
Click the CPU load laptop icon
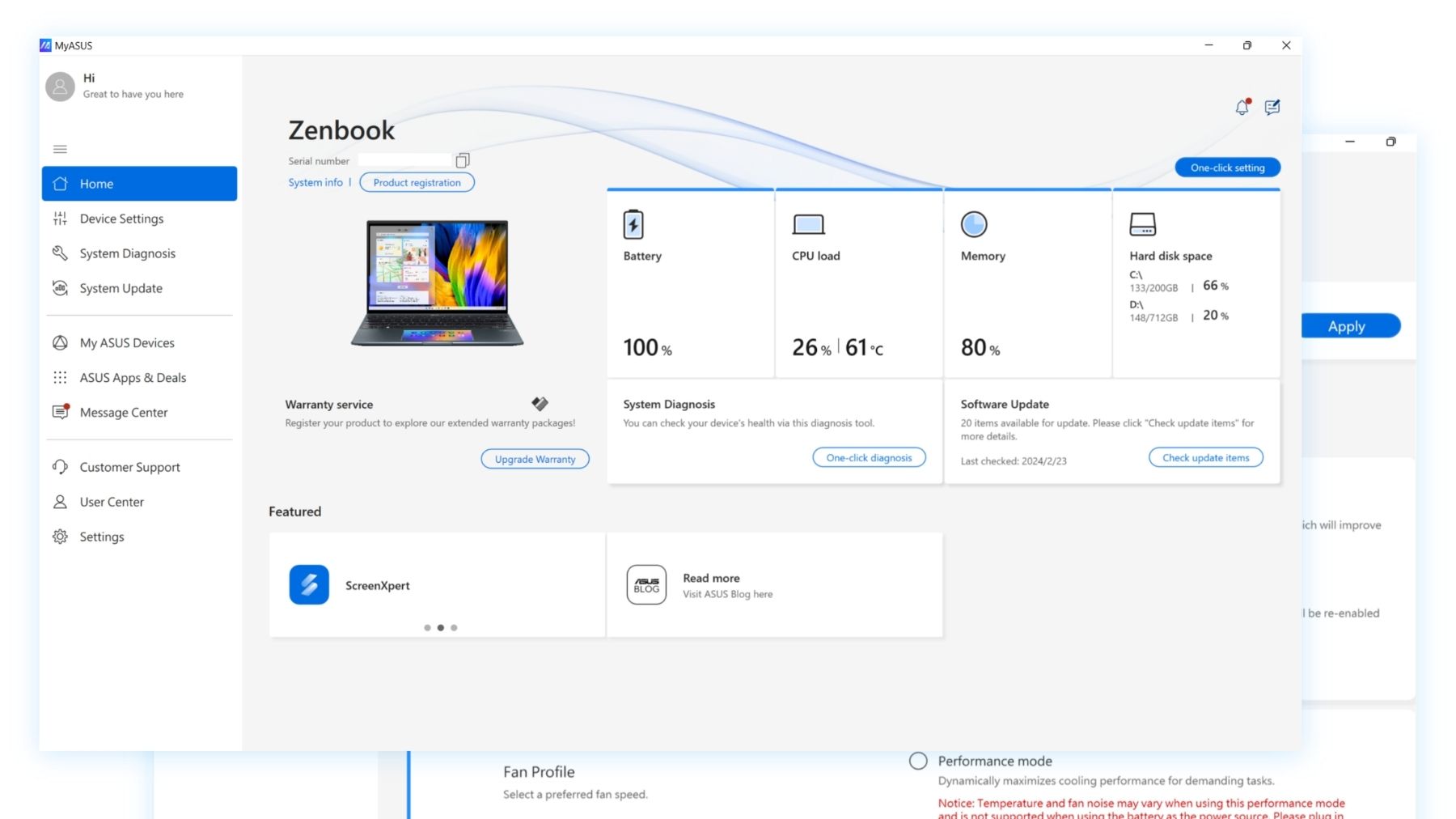808,224
